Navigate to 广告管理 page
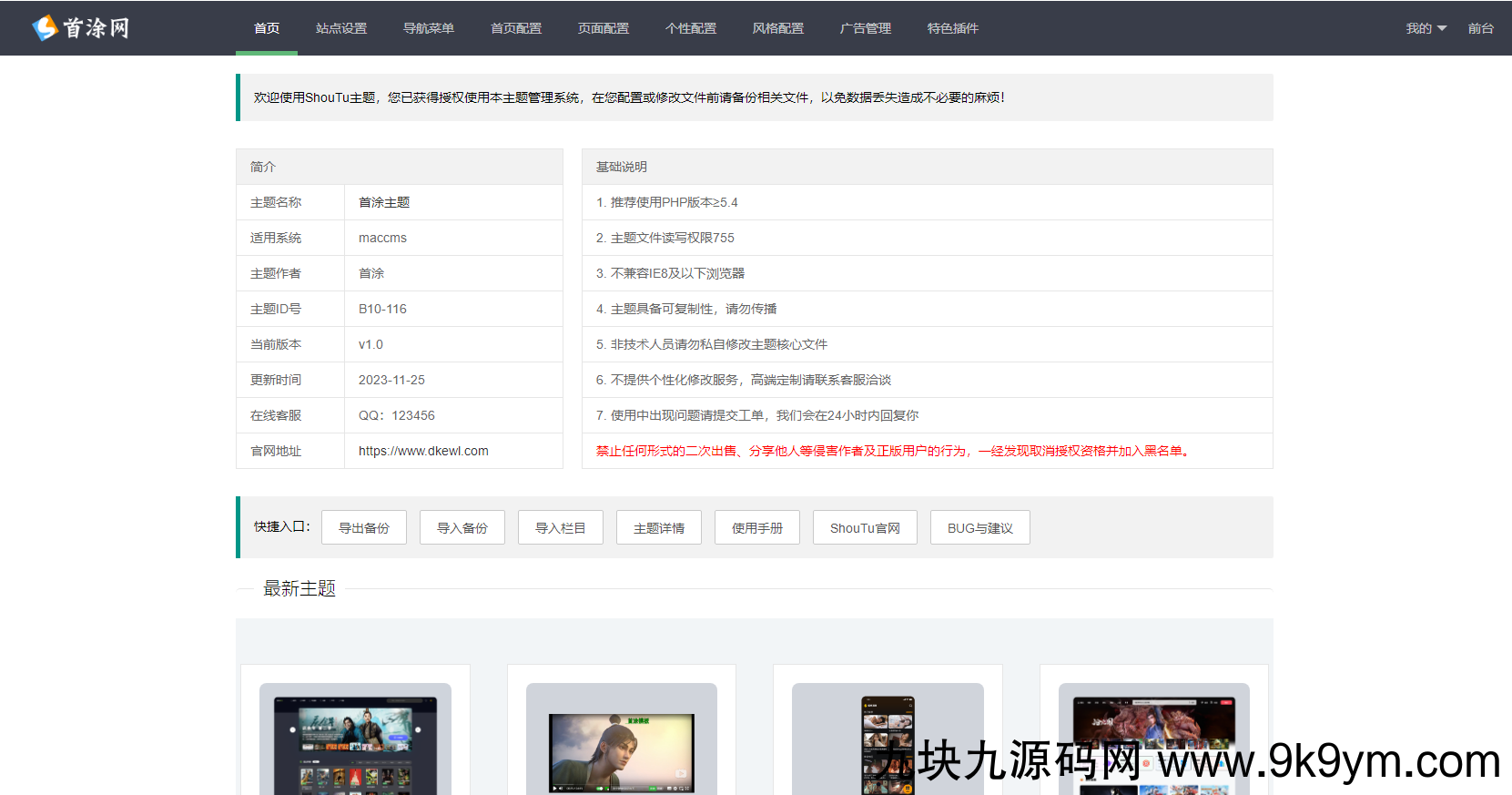The width and height of the screenshot is (1512, 795). click(x=866, y=28)
